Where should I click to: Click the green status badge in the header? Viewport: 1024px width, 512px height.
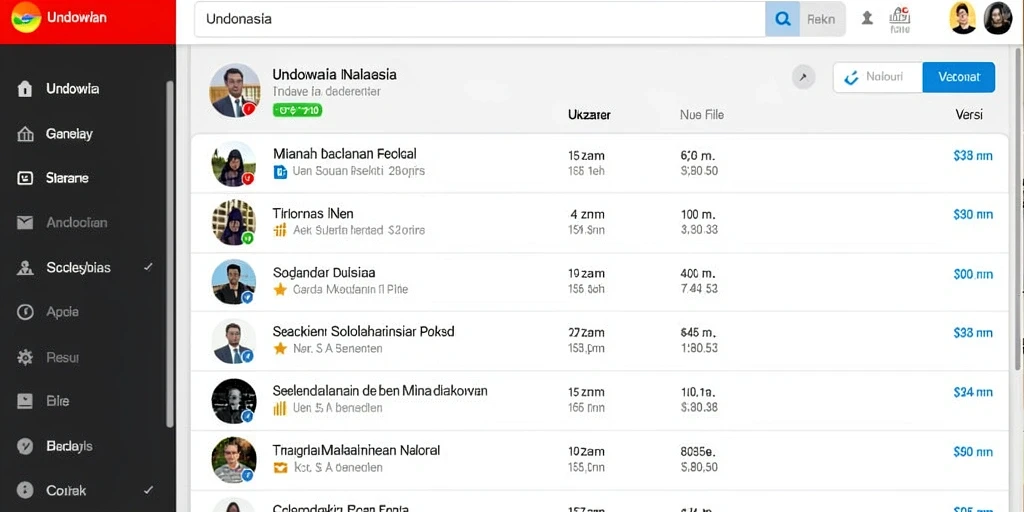pos(297,110)
